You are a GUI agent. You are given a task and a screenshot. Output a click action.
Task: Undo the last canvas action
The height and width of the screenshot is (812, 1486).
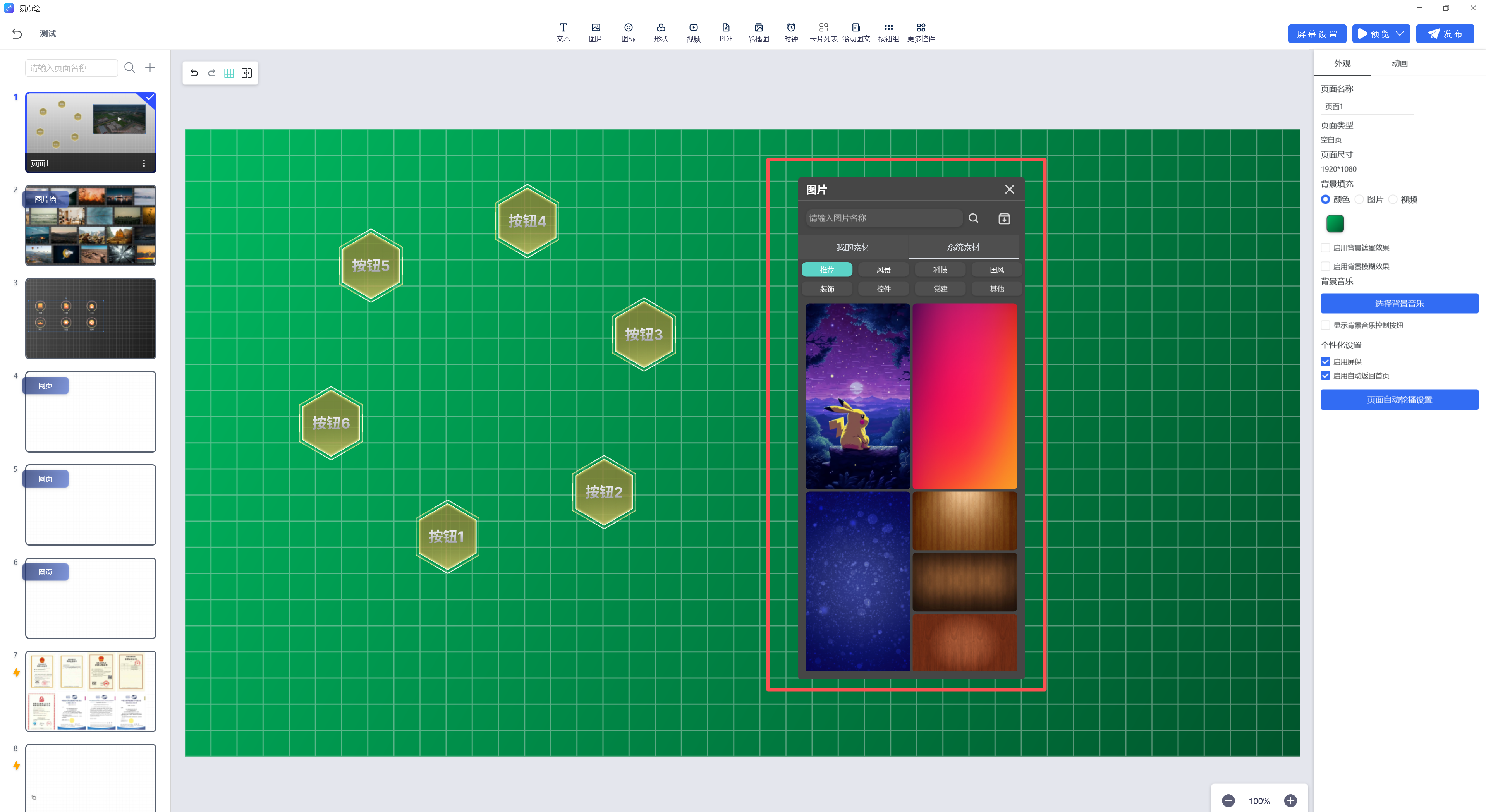click(194, 73)
